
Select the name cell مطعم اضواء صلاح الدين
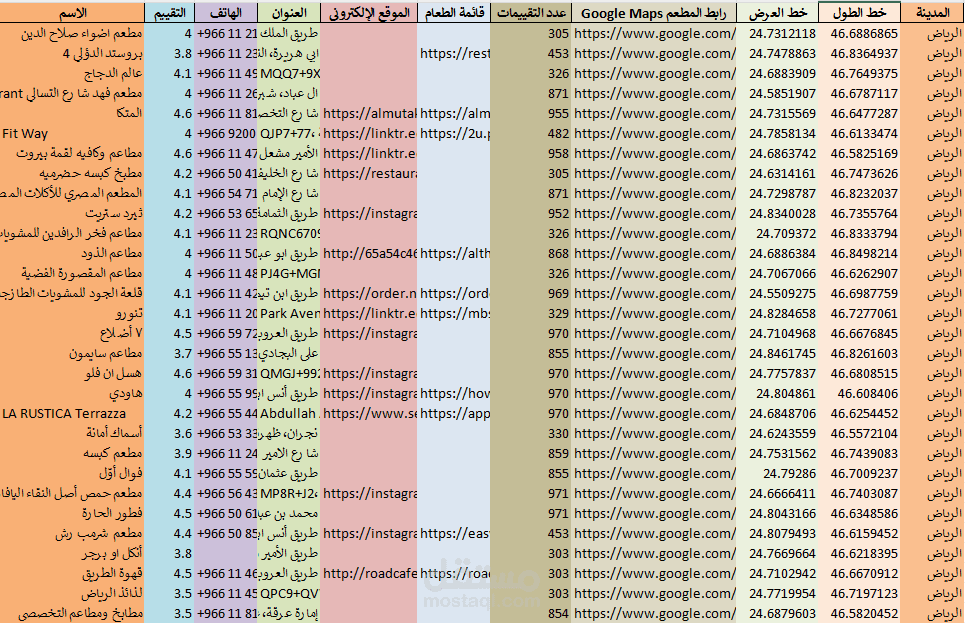click(72, 34)
